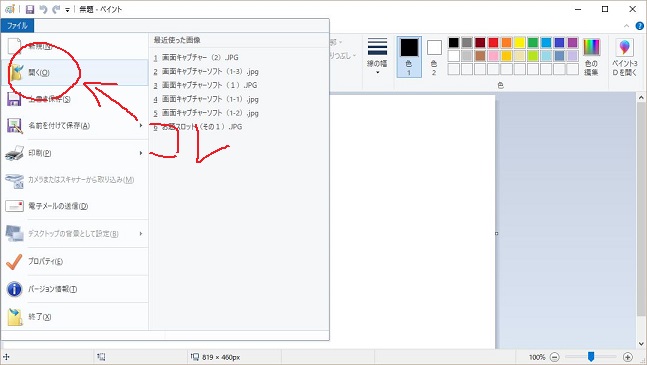Pick the dark red color swatch
Screen dimensions: 647x365
(x=480, y=42)
